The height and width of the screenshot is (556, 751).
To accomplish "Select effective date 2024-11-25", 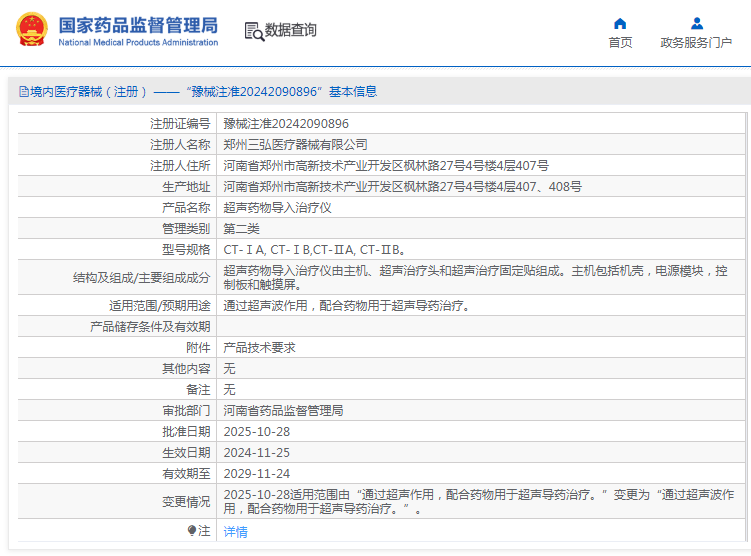I will coord(257,453).
